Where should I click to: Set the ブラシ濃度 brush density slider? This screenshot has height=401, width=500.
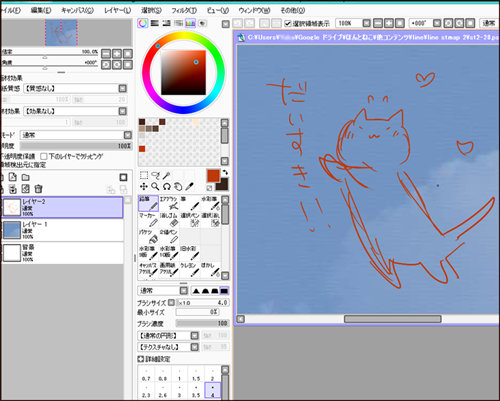202,323
